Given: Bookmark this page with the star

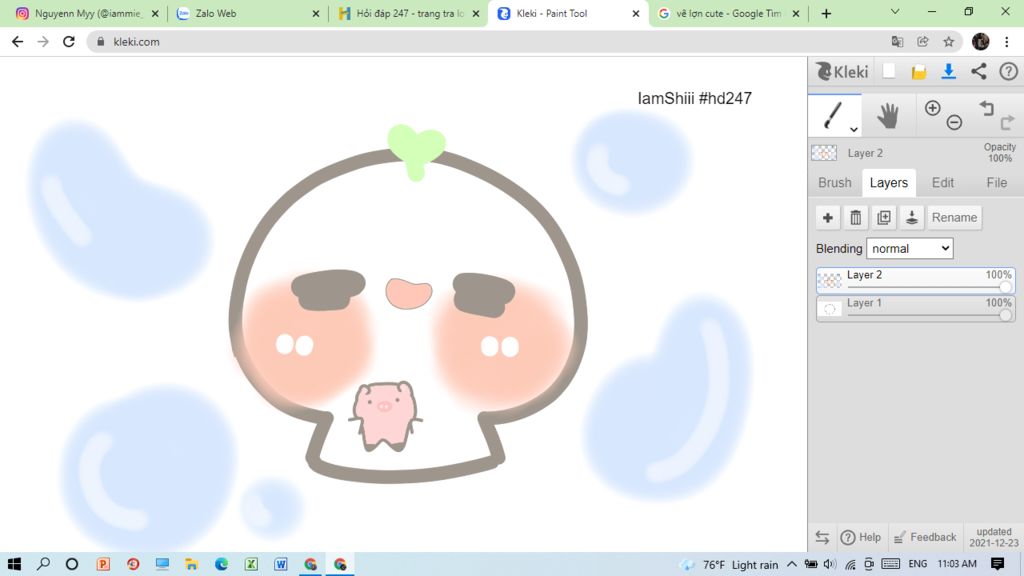Looking at the screenshot, I should click(x=949, y=41).
